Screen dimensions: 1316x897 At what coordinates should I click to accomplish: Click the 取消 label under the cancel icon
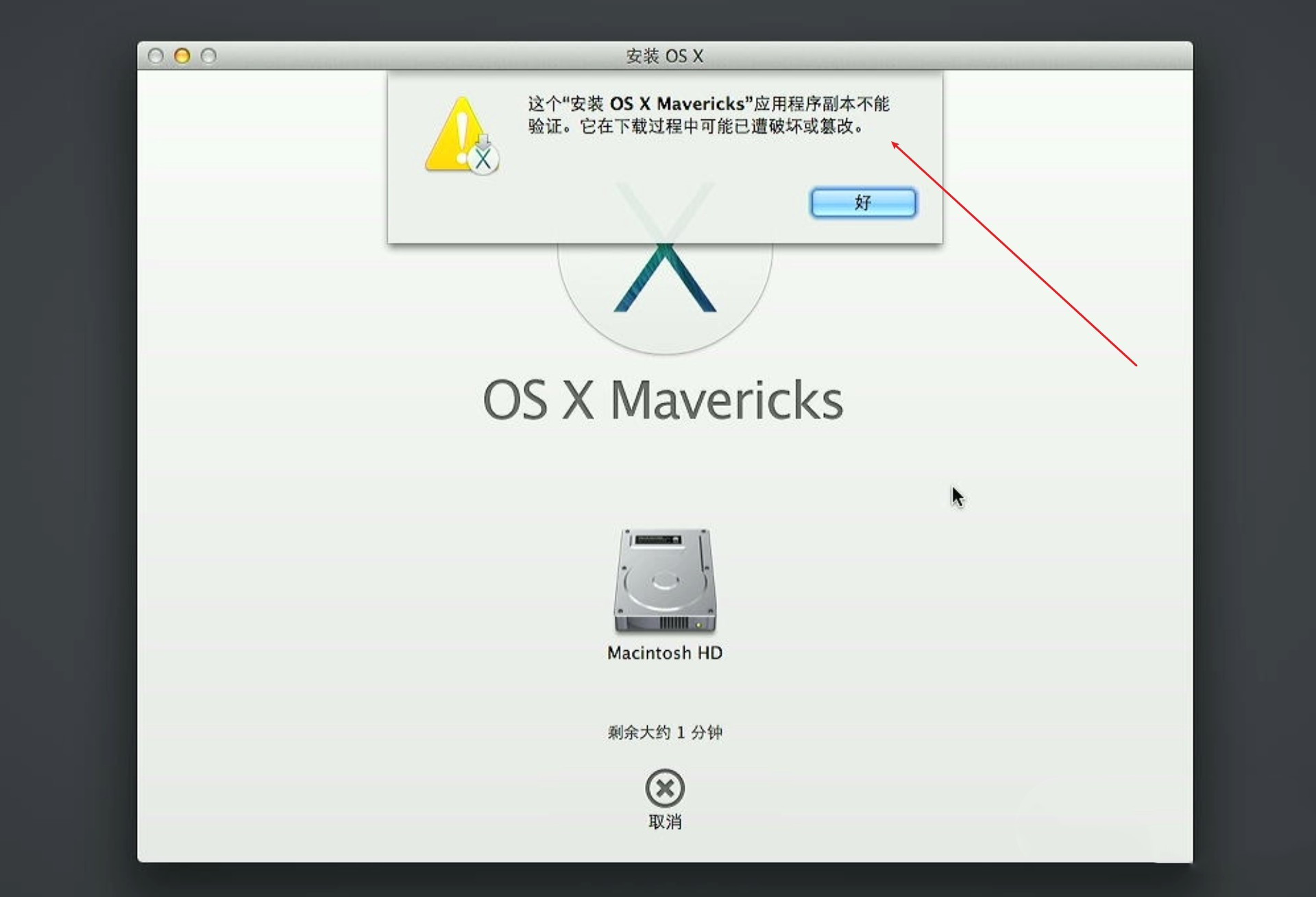point(664,822)
